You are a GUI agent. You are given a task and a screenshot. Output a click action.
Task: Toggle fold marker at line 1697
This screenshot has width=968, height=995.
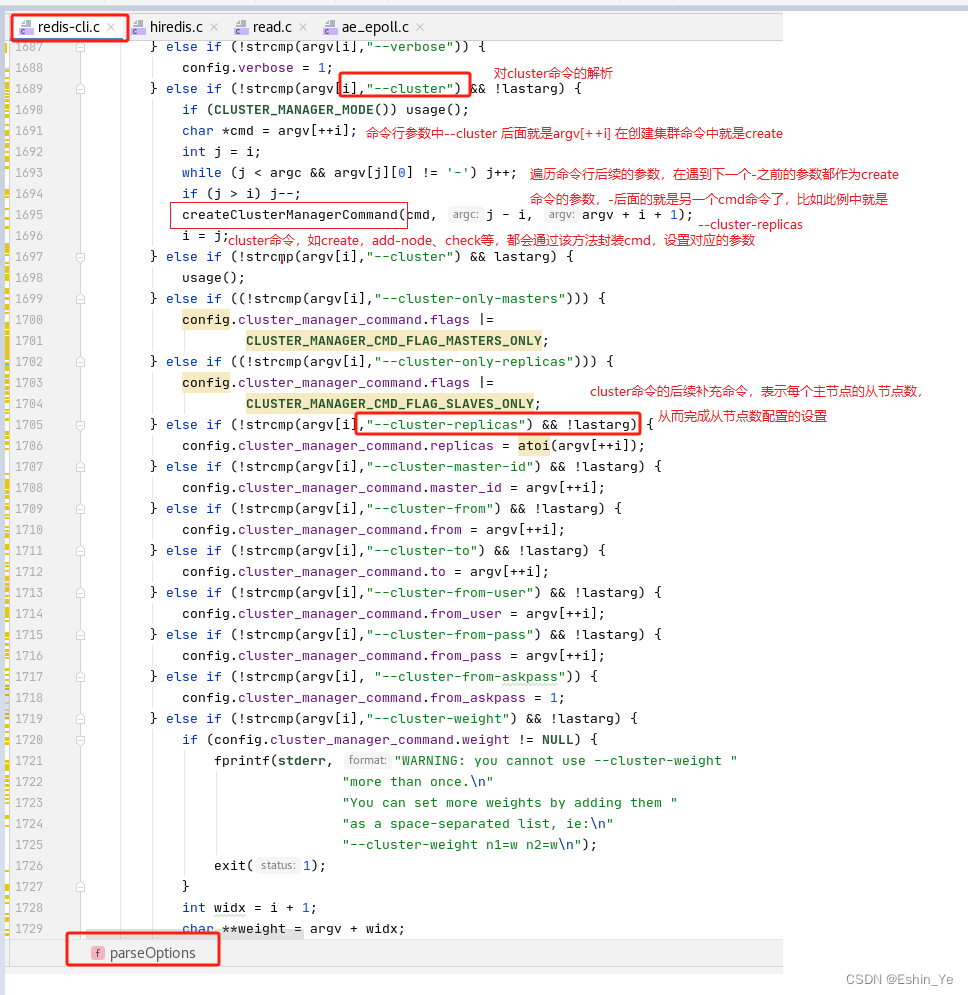[81, 258]
